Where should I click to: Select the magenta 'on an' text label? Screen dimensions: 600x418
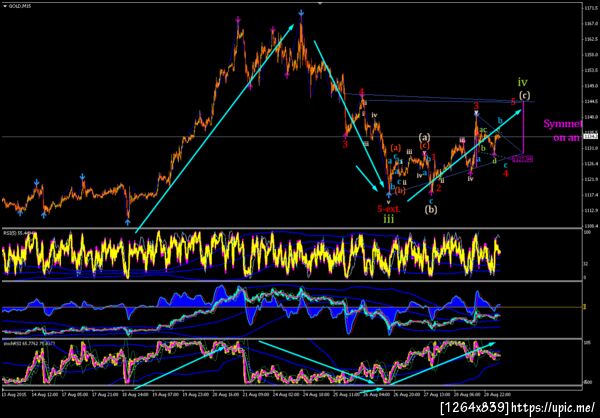tap(566, 138)
